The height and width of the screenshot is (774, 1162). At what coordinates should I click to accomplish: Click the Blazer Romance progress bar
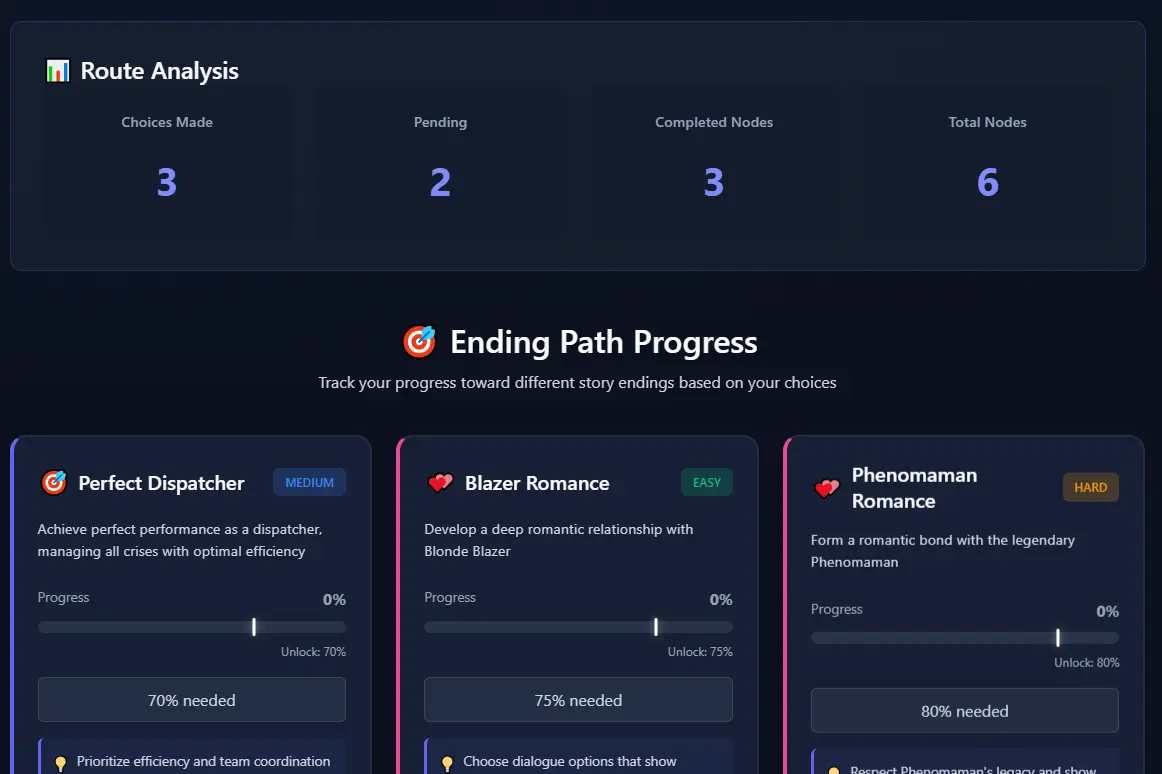(578, 627)
